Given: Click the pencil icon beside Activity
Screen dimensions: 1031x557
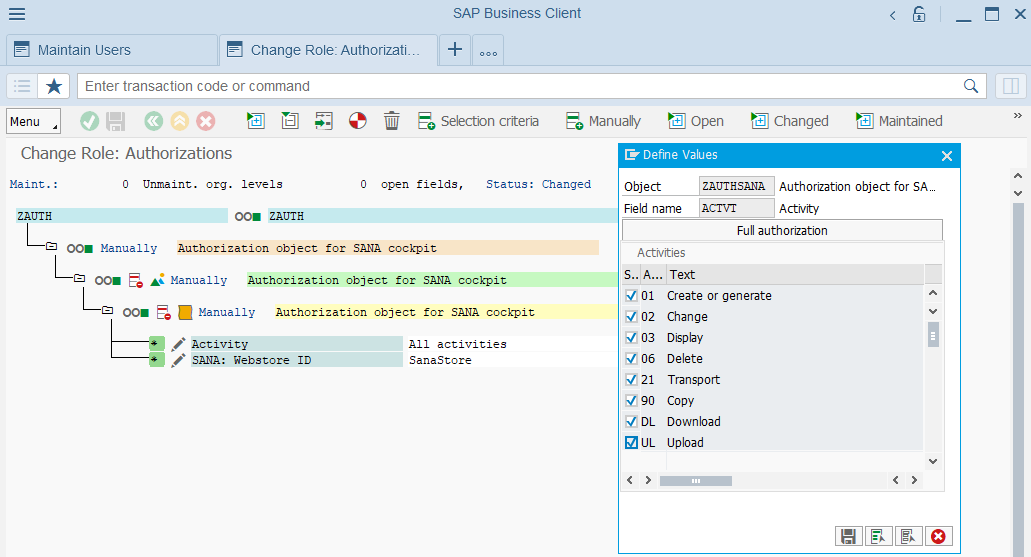Looking at the screenshot, I should coord(178,344).
